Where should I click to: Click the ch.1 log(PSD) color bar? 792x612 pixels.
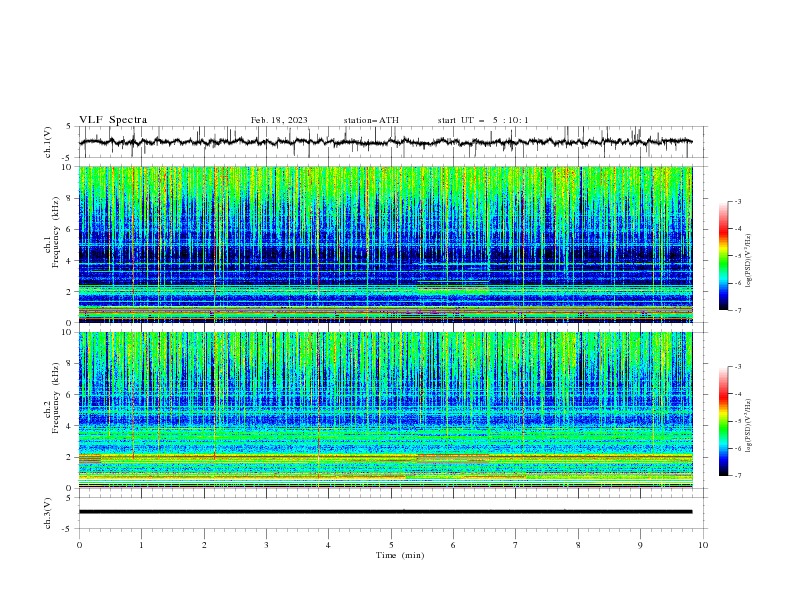click(x=723, y=256)
